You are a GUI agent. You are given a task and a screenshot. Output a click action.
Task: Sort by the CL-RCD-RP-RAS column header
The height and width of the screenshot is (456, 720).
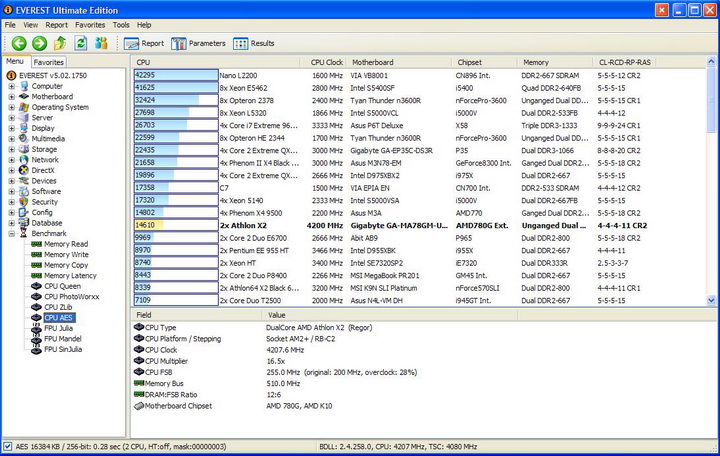[624, 62]
